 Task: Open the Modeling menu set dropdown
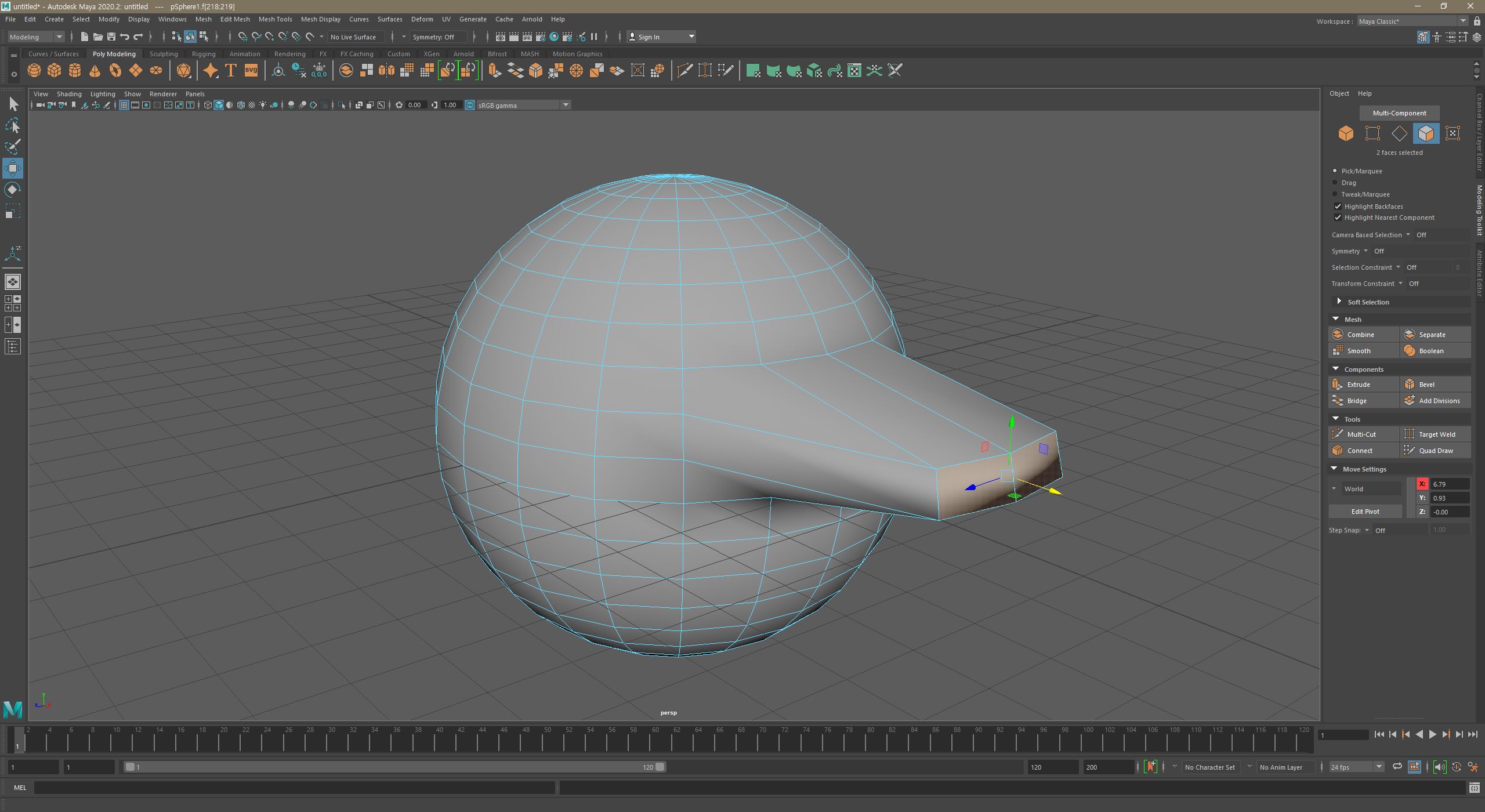coord(36,37)
